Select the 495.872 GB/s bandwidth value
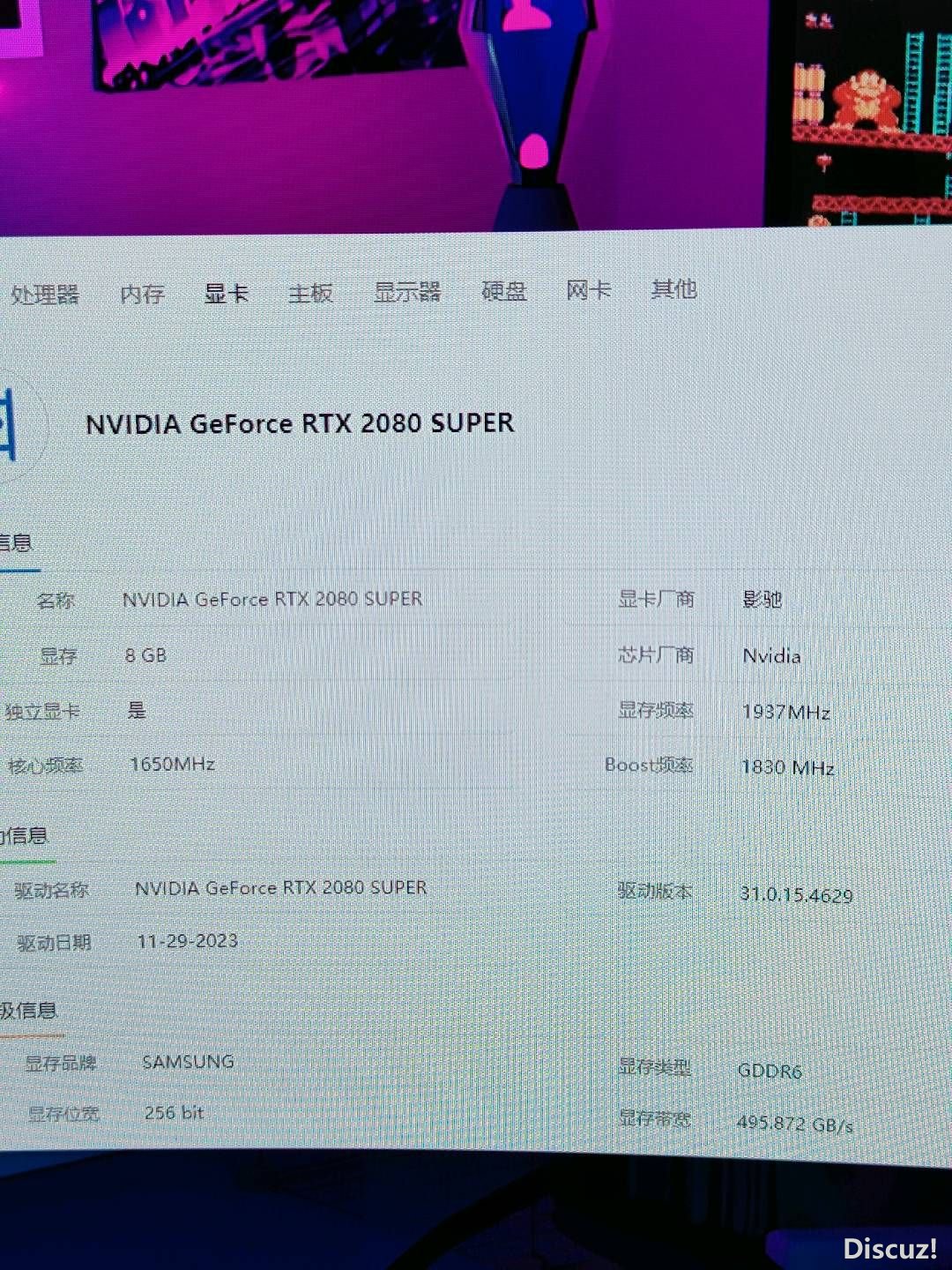The image size is (952, 1270). (795, 1124)
